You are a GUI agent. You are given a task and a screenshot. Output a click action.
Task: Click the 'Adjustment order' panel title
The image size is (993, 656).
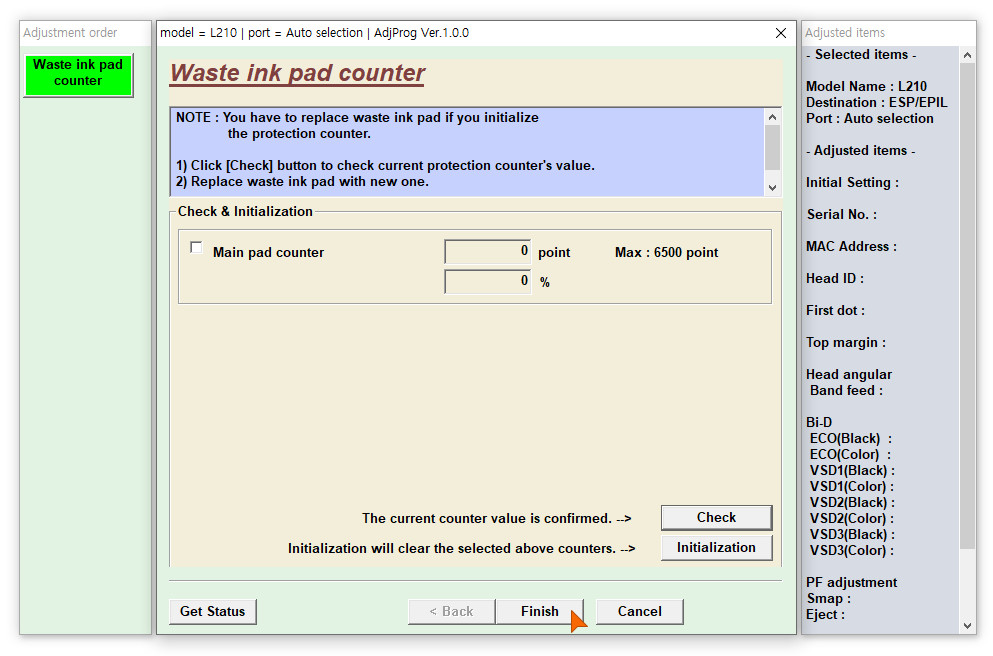(x=70, y=33)
